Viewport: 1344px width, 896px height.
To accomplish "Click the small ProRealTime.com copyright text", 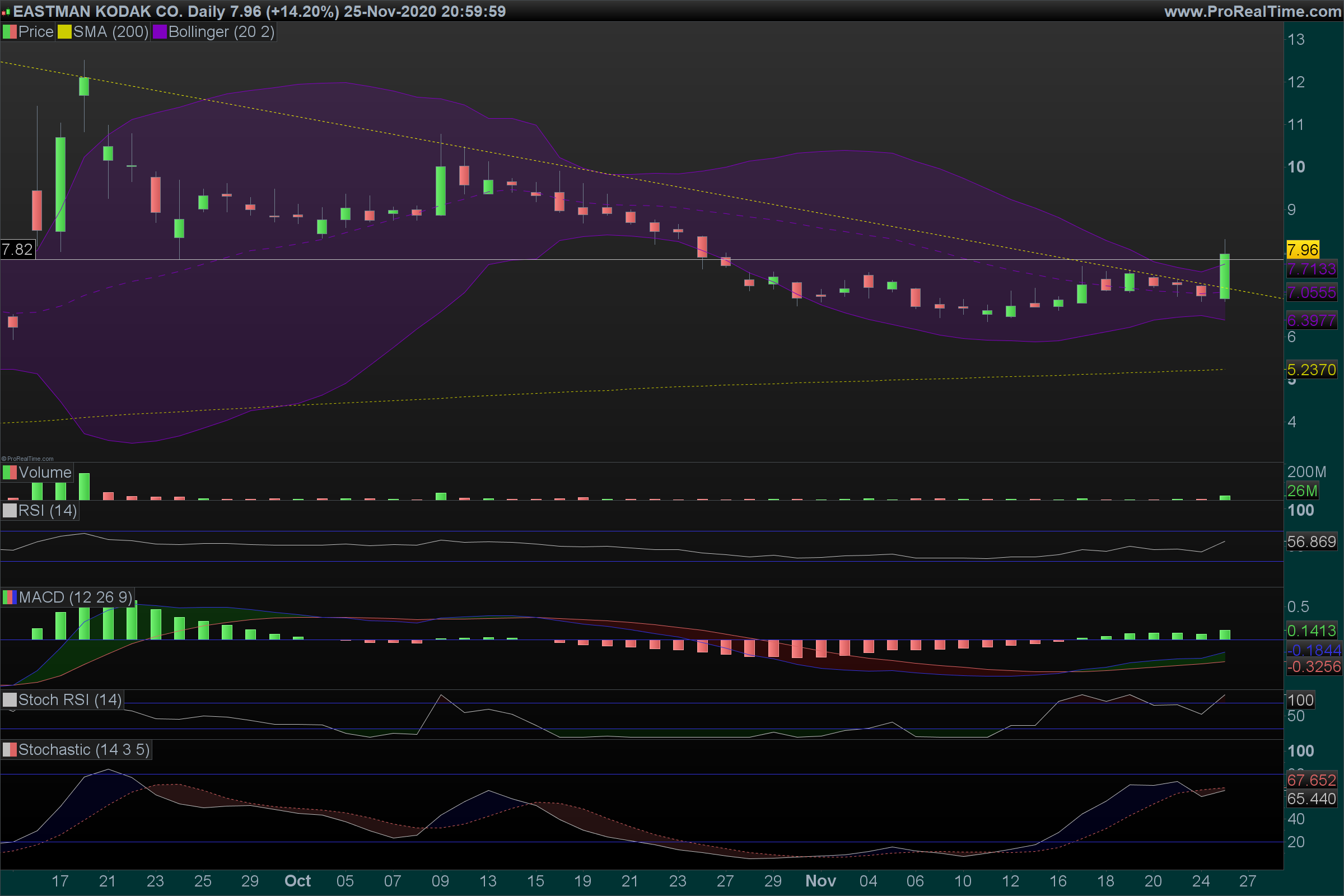I will point(27,458).
